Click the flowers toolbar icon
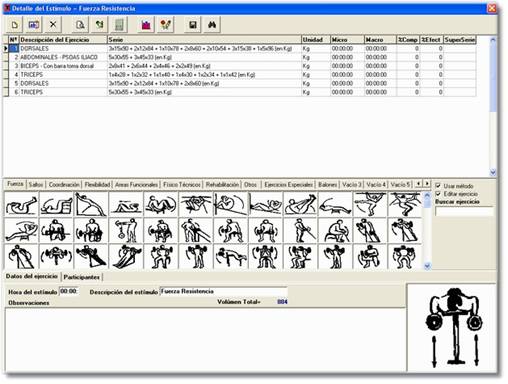Screen dimensions: 508x384 click(166, 25)
